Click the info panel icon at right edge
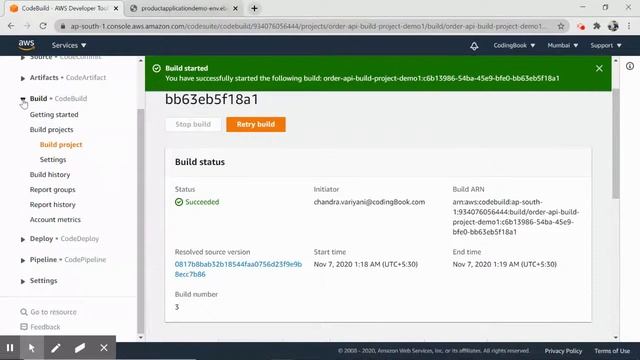Viewport: 640px width, 360px height. [630, 66]
